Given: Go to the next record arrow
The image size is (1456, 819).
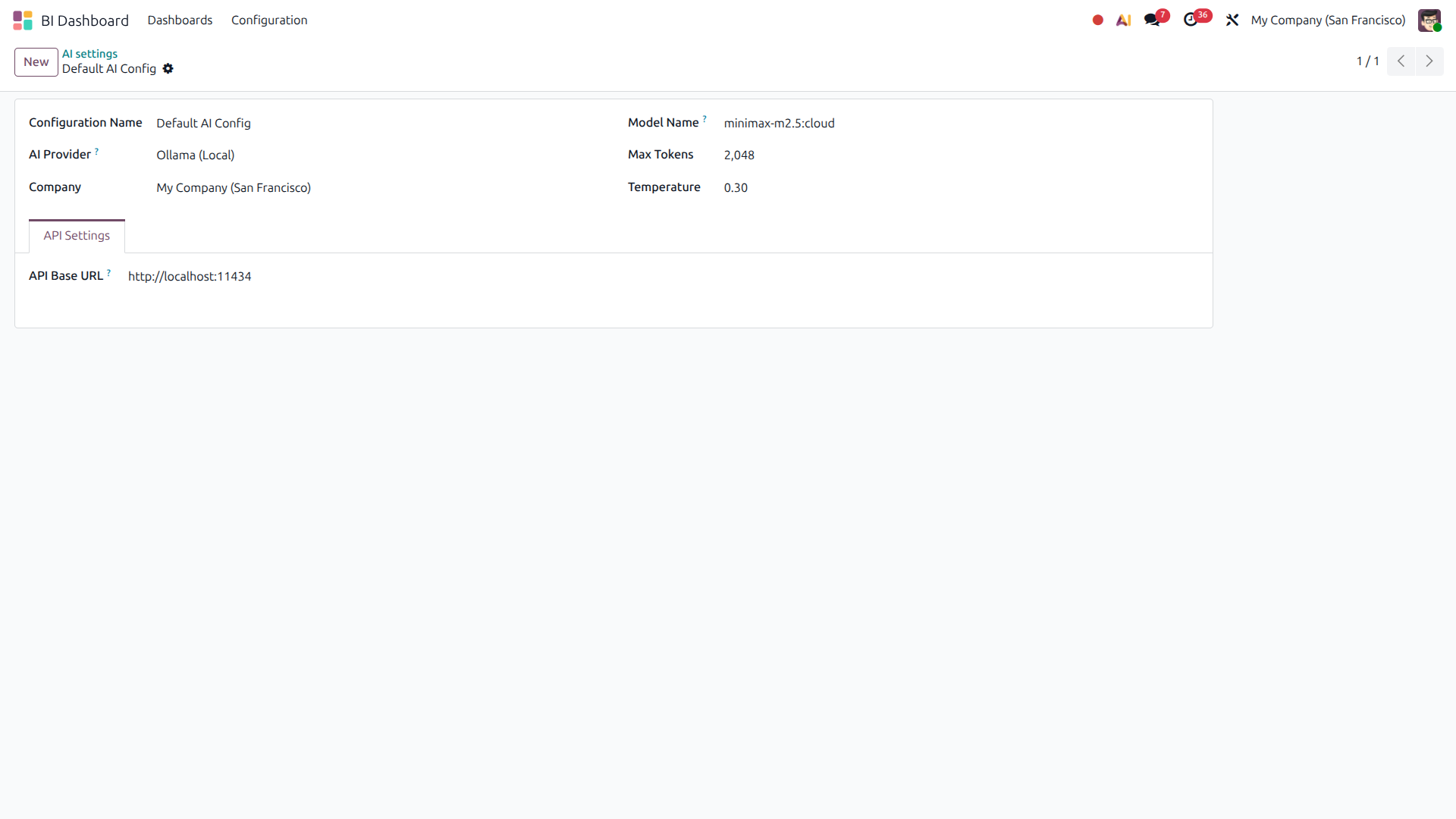Looking at the screenshot, I should point(1429,61).
